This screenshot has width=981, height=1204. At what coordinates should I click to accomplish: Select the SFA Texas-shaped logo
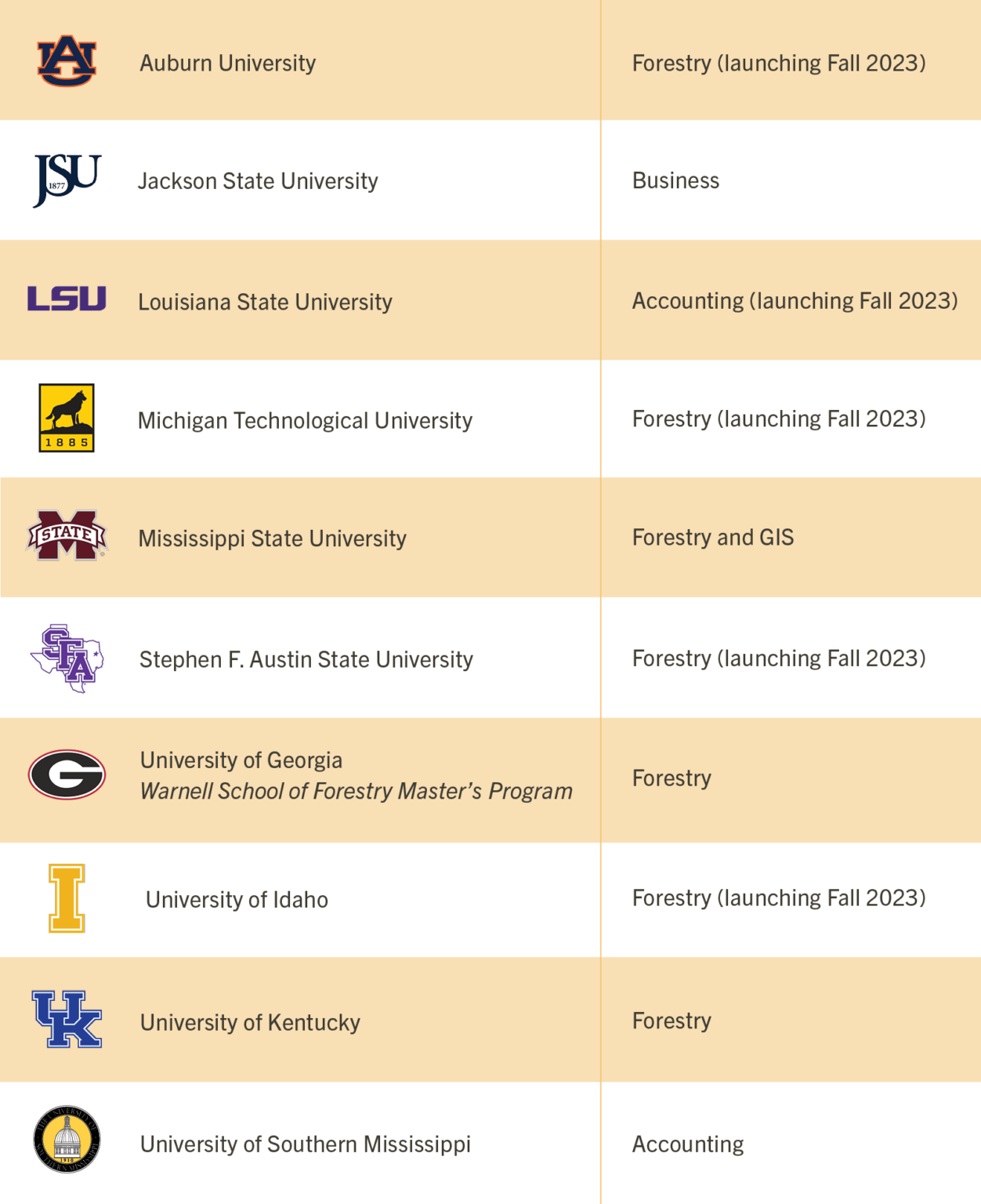pyautogui.click(x=67, y=658)
